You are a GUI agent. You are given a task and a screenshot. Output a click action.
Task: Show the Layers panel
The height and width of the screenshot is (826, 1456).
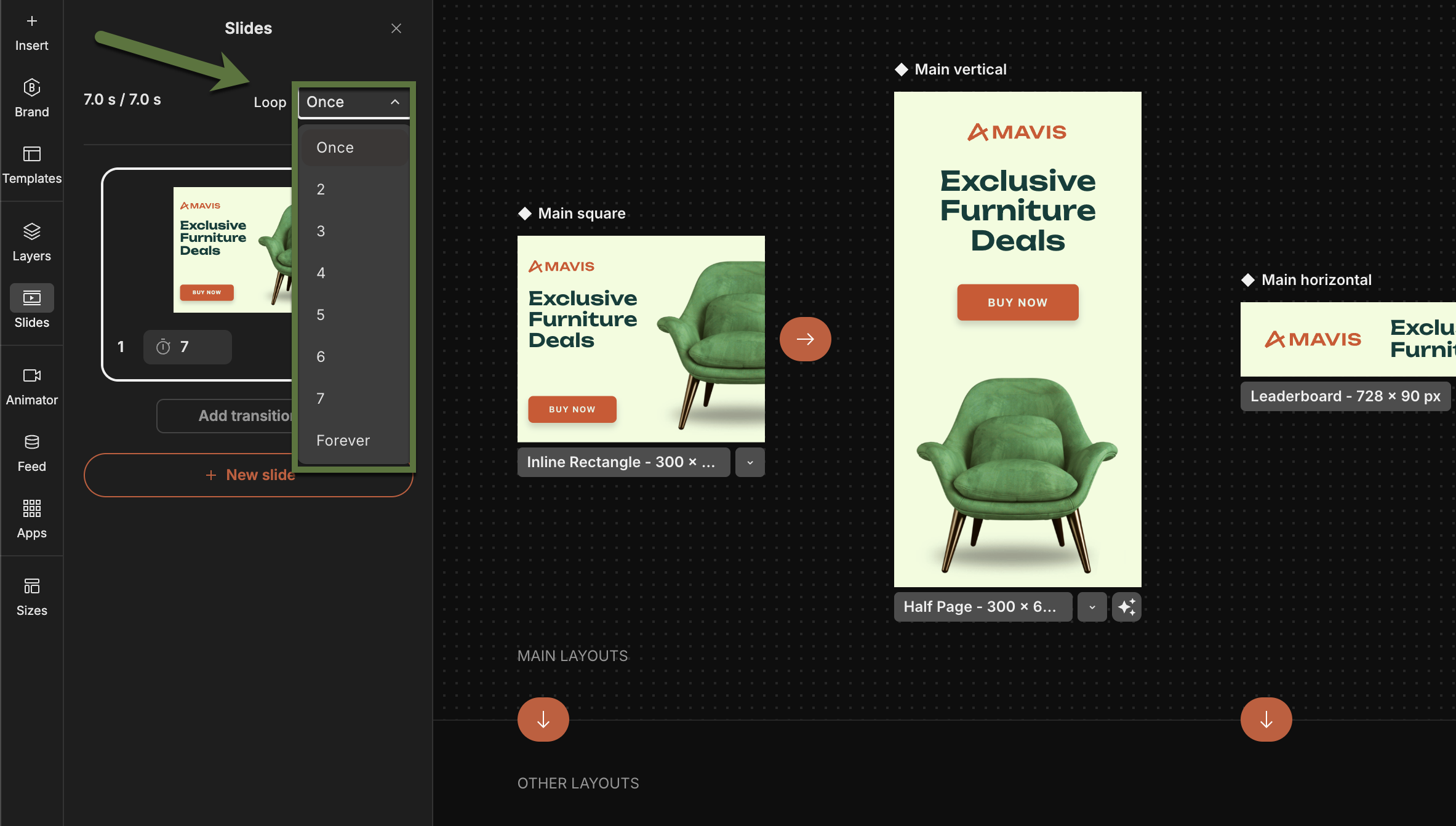click(31, 243)
